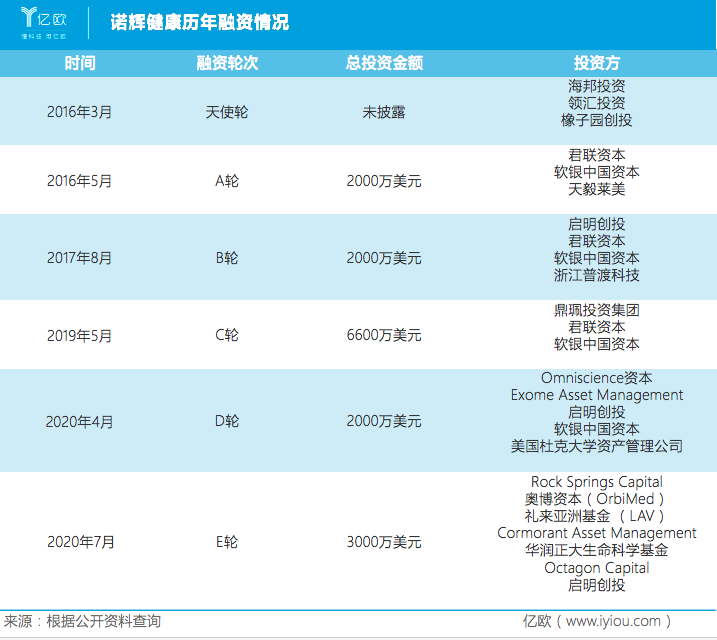Screen dimensions: 717x640
Task: Click the date cell 2016年5月
Action: (80, 181)
